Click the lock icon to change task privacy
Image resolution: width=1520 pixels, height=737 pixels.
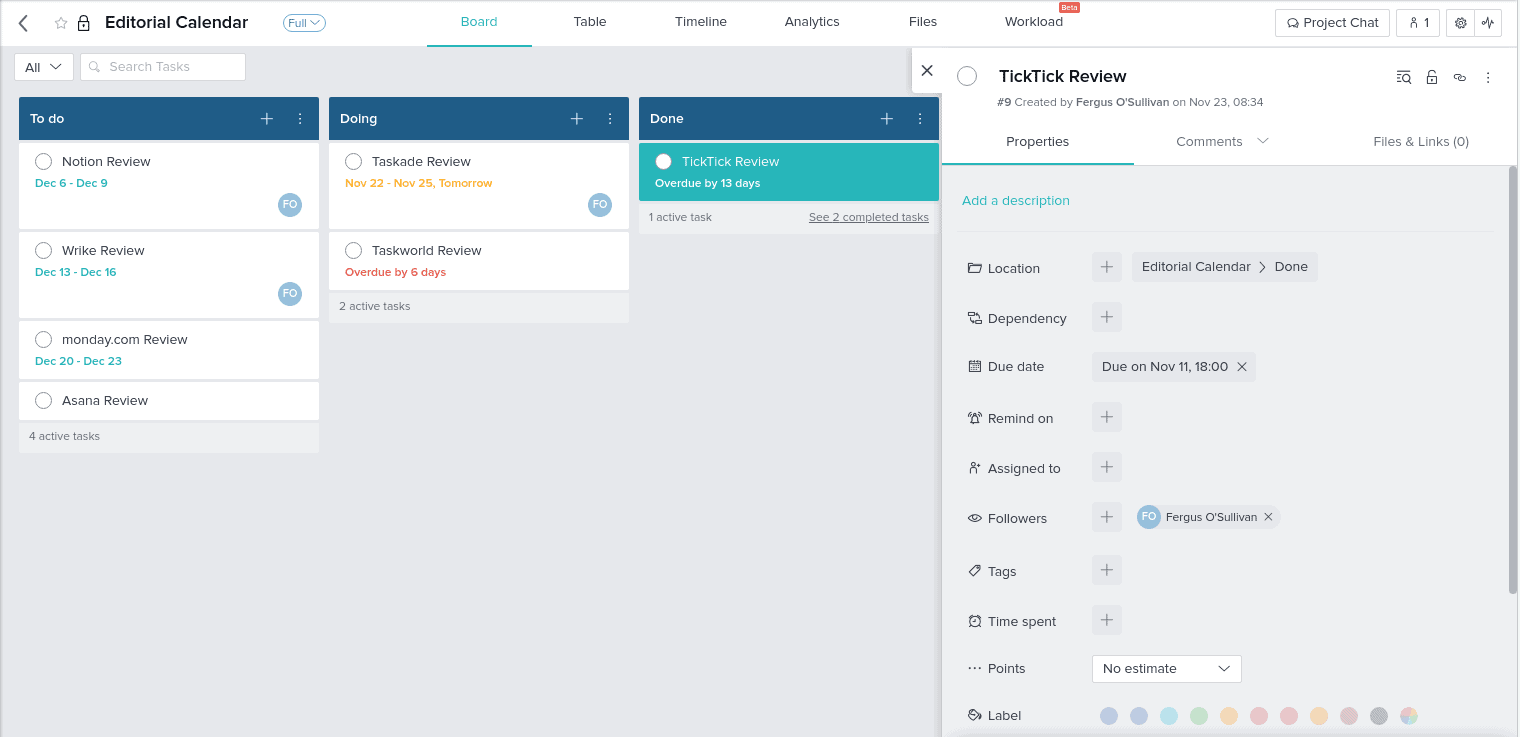1431,76
